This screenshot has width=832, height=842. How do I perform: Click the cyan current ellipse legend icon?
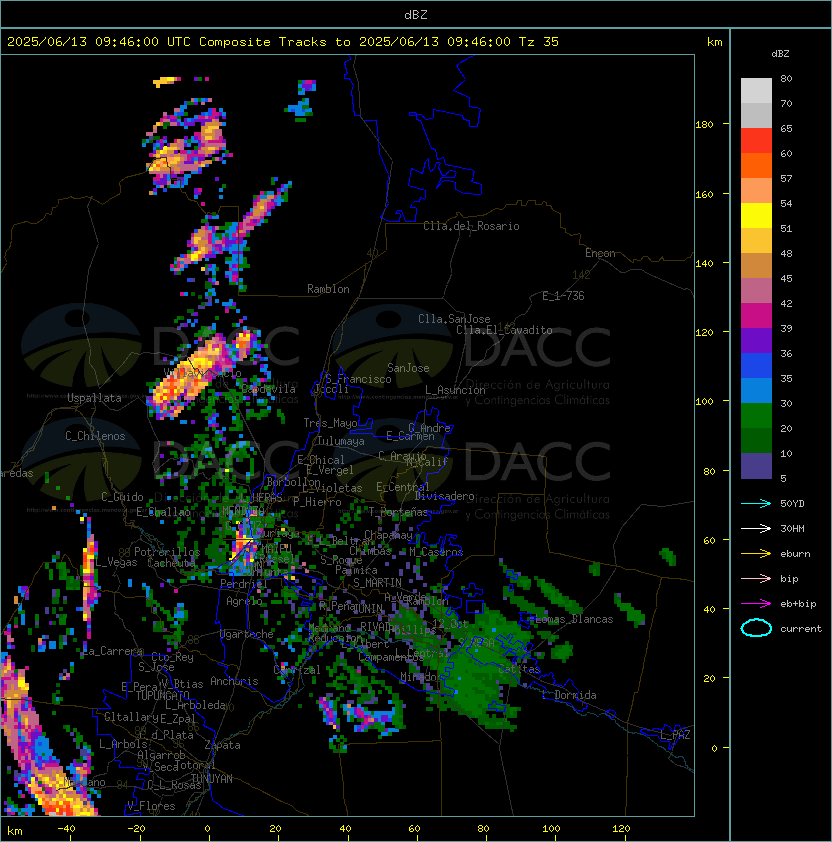[x=756, y=628]
